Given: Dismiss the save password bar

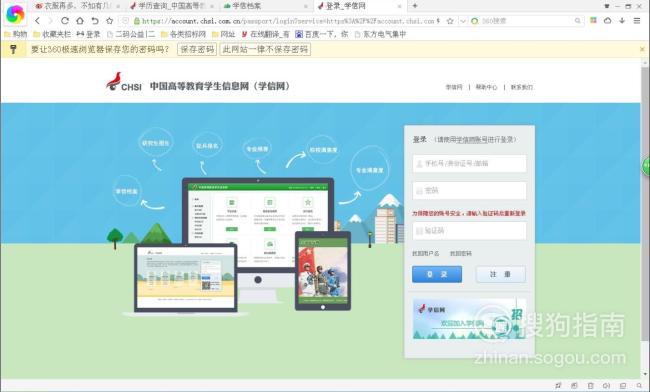Looking at the screenshot, I should pyautogui.click(x=642, y=49).
